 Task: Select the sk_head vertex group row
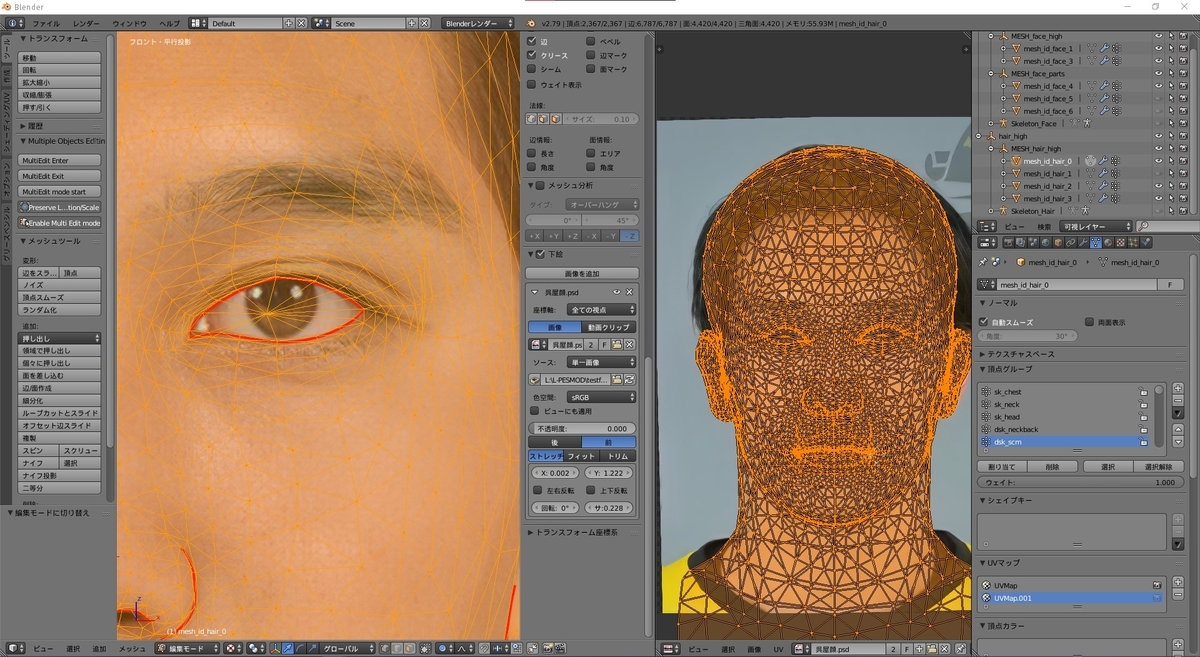point(1063,417)
